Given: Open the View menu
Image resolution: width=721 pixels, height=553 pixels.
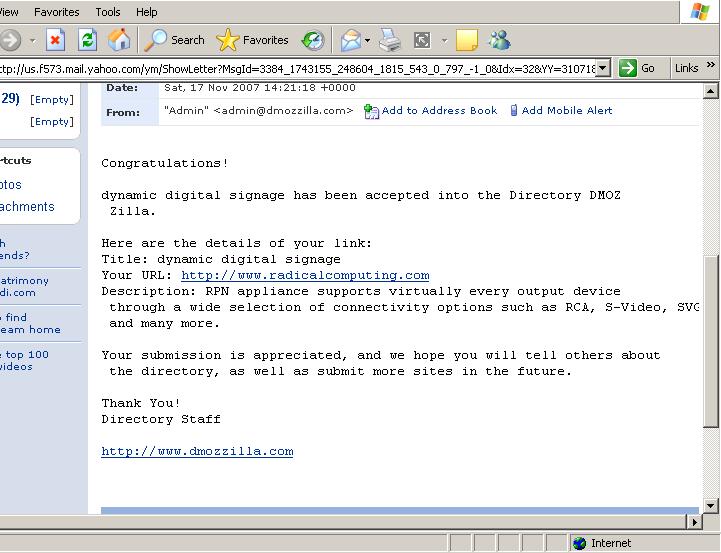Looking at the screenshot, I should pyautogui.click(x=9, y=12).
